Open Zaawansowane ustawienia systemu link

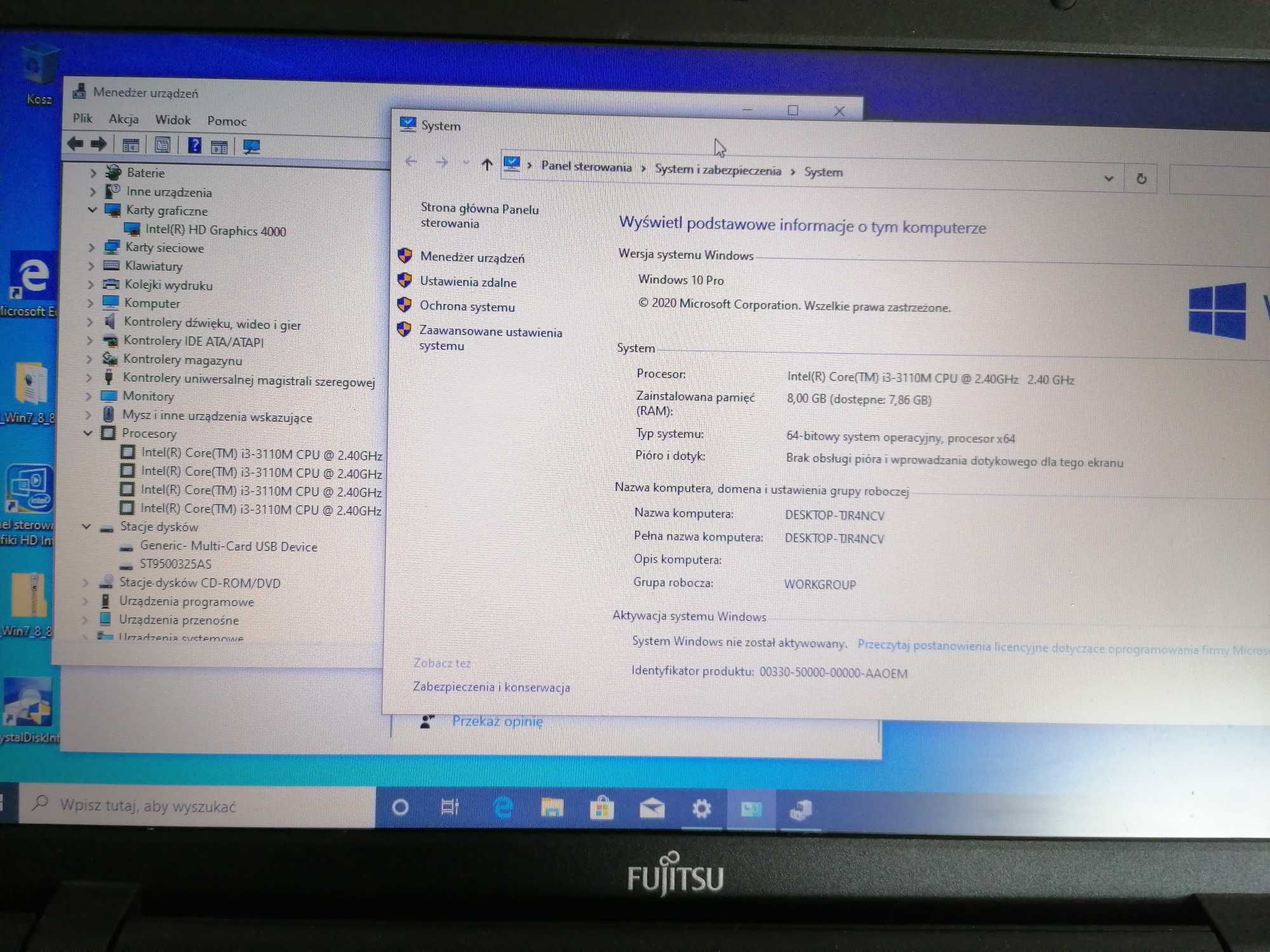click(x=490, y=338)
